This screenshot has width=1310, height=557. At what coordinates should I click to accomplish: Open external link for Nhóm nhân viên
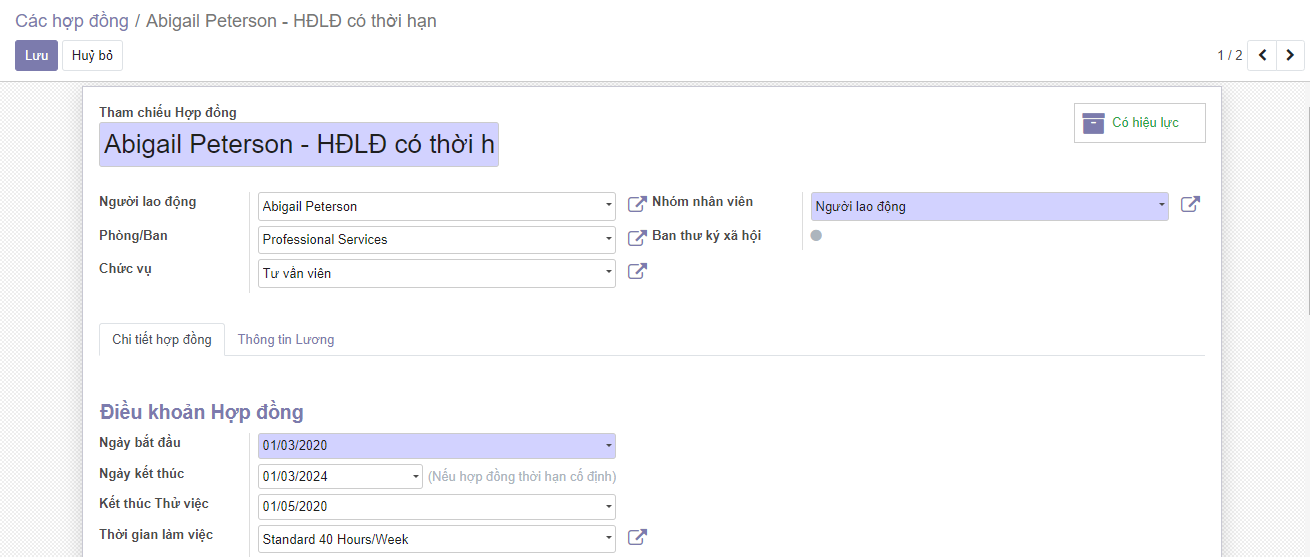pyautogui.click(x=1190, y=204)
